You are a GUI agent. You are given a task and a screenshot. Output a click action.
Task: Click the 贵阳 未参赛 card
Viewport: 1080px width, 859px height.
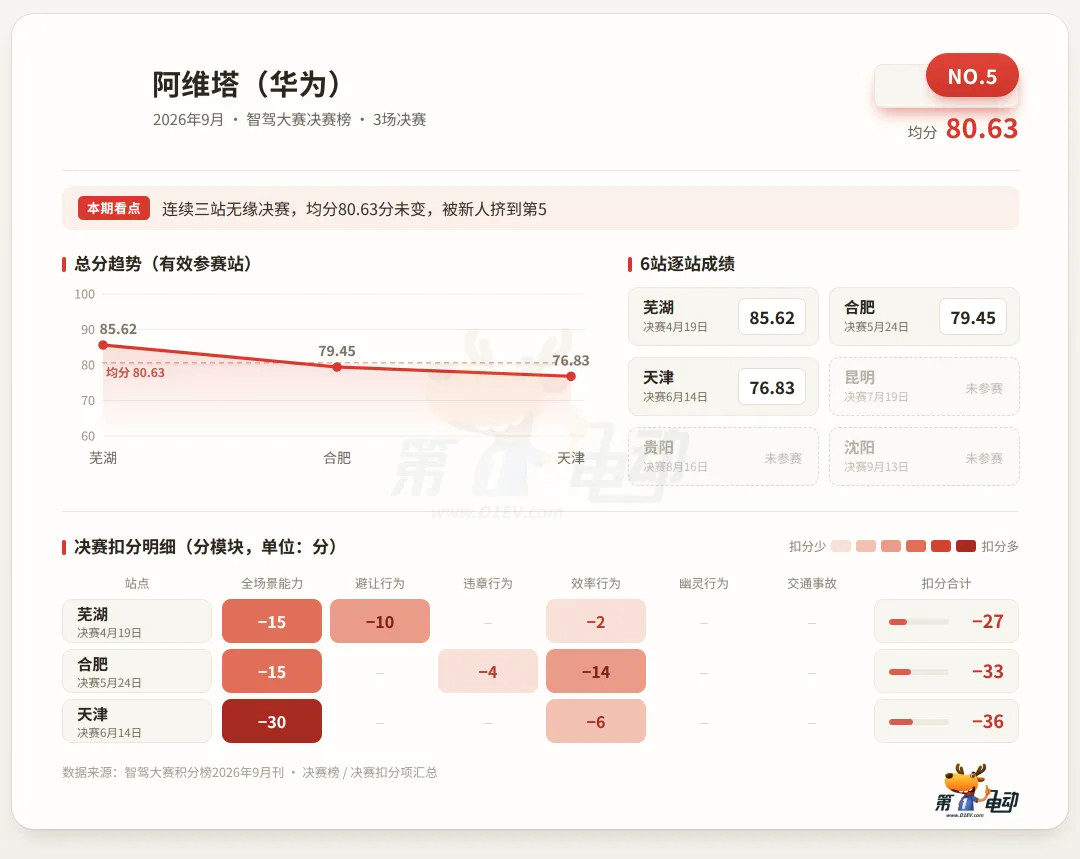723,457
